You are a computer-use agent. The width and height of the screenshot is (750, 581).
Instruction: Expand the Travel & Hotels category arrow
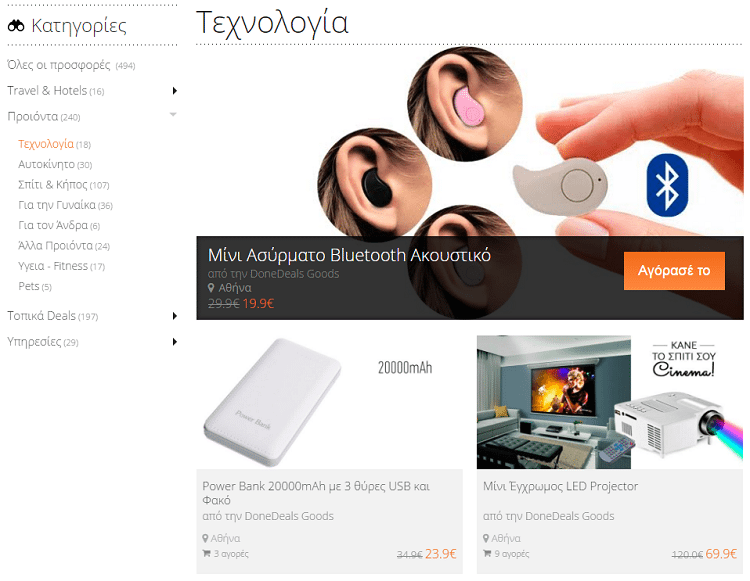pyautogui.click(x=175, y=91)
